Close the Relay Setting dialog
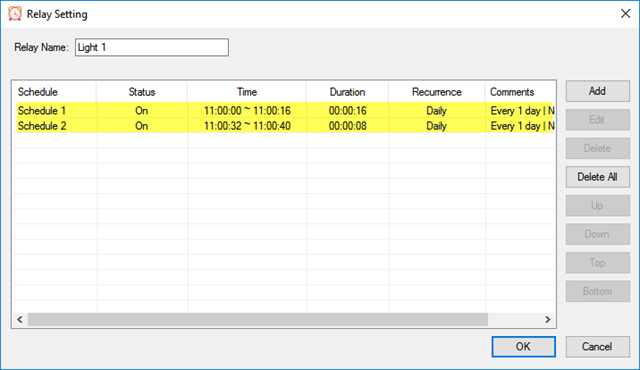640x370 pixels. click(x=625, y=13)
